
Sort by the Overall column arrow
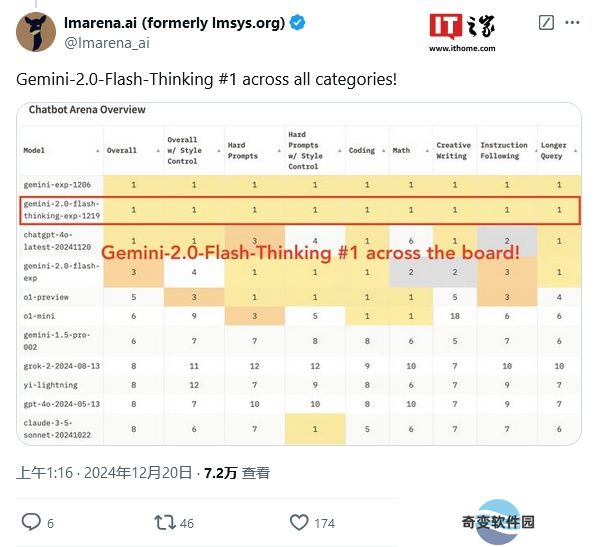(x=158, y=151)
